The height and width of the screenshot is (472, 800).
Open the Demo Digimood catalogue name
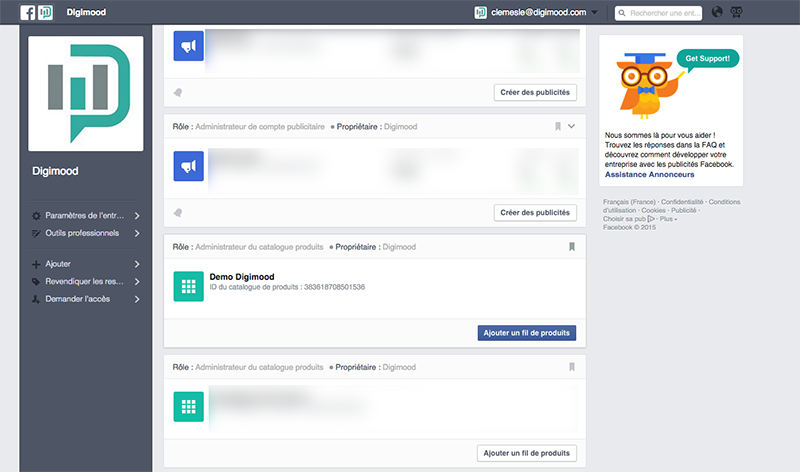242,277
